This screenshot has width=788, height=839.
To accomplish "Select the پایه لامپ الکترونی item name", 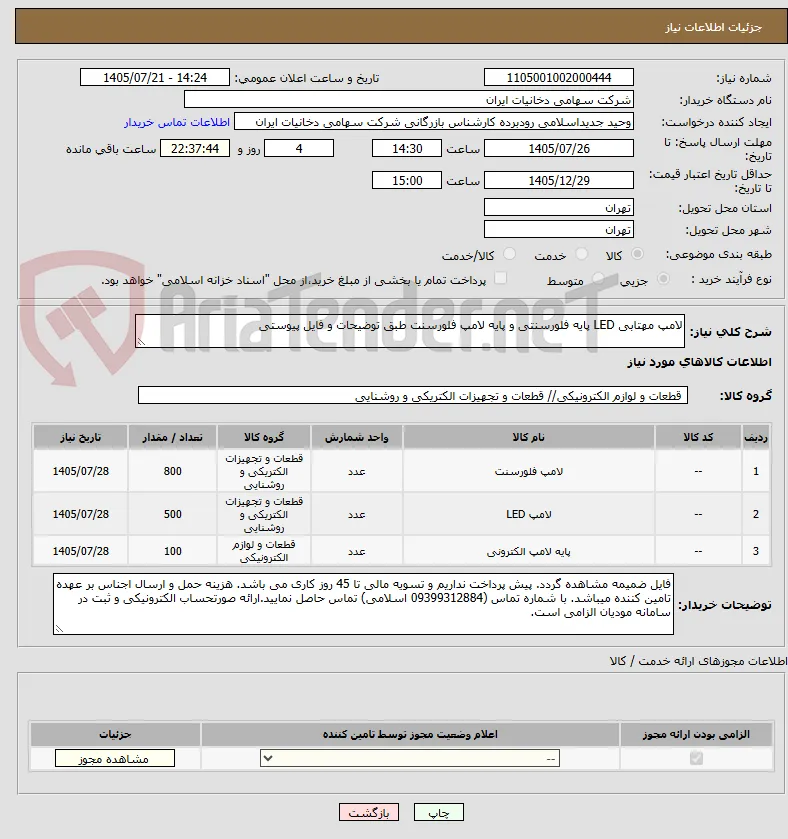I will click(x=529, y=551).
